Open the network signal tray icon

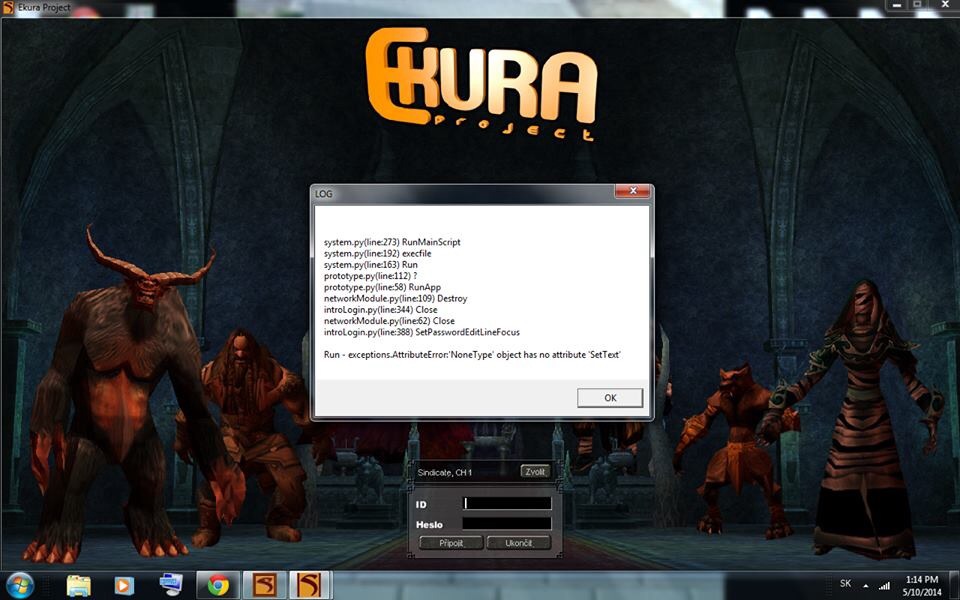(884, 584)
